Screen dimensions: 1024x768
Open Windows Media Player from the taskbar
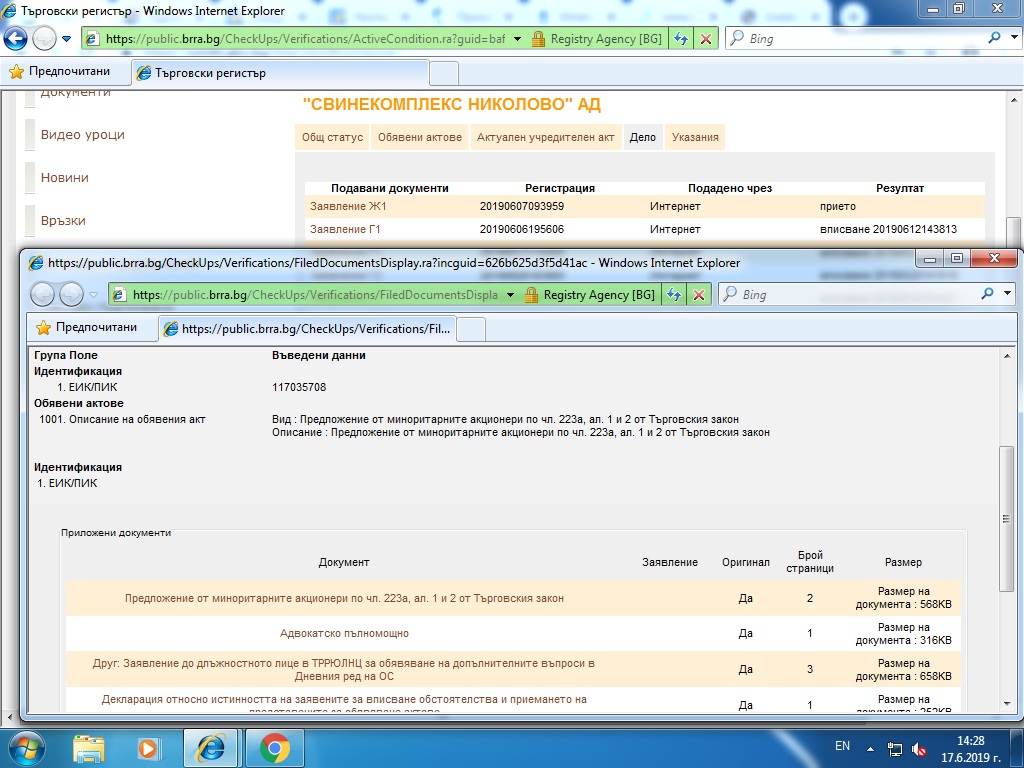tap(149, 747)
